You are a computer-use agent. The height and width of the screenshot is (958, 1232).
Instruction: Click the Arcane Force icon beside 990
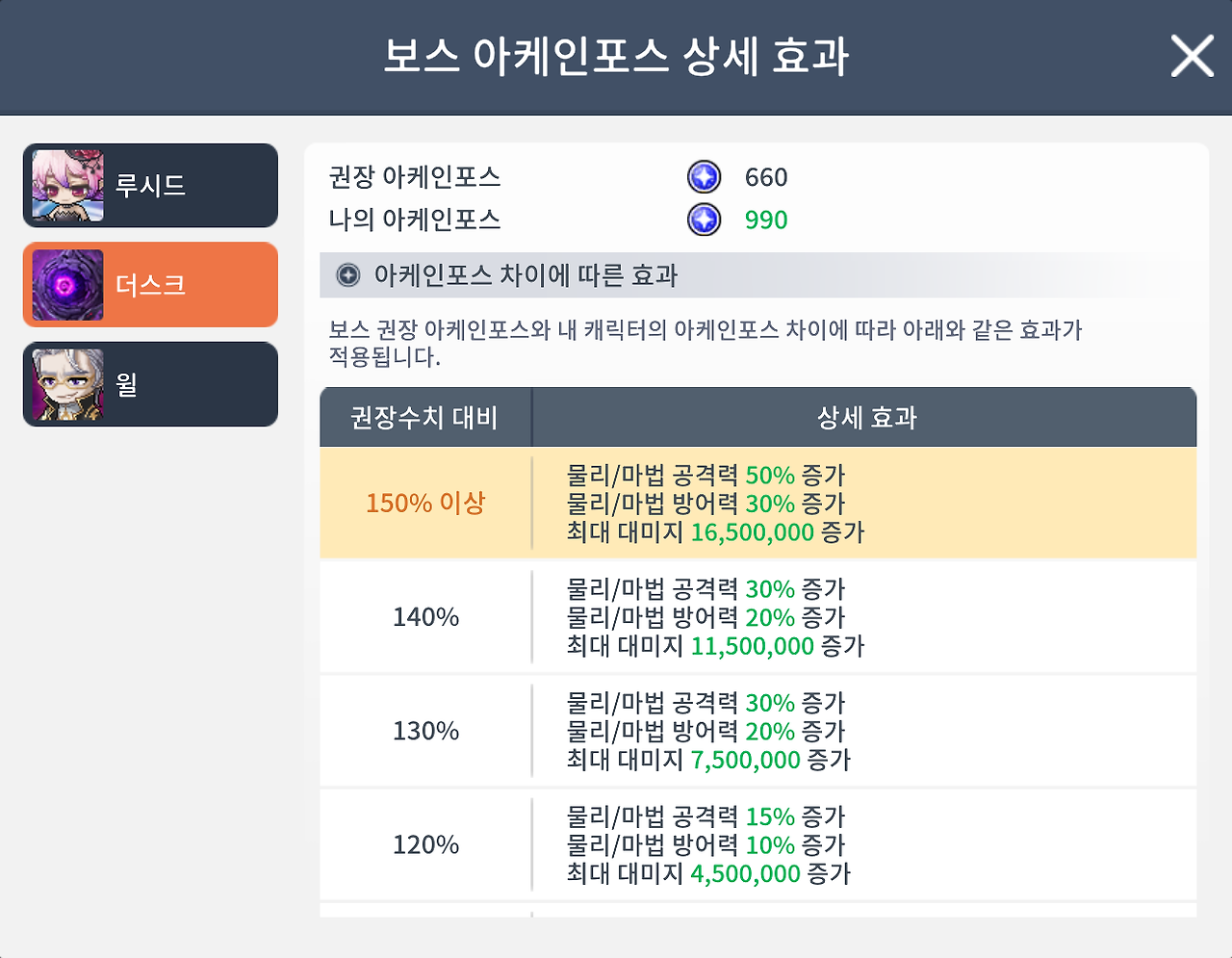pyautogui.click(x=705, y=220)
